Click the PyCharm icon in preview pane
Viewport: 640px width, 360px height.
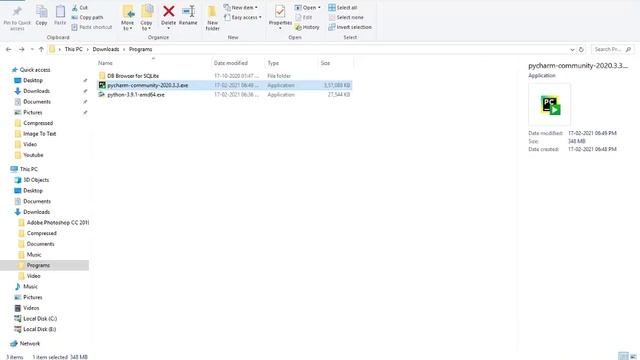pos(550,105)
